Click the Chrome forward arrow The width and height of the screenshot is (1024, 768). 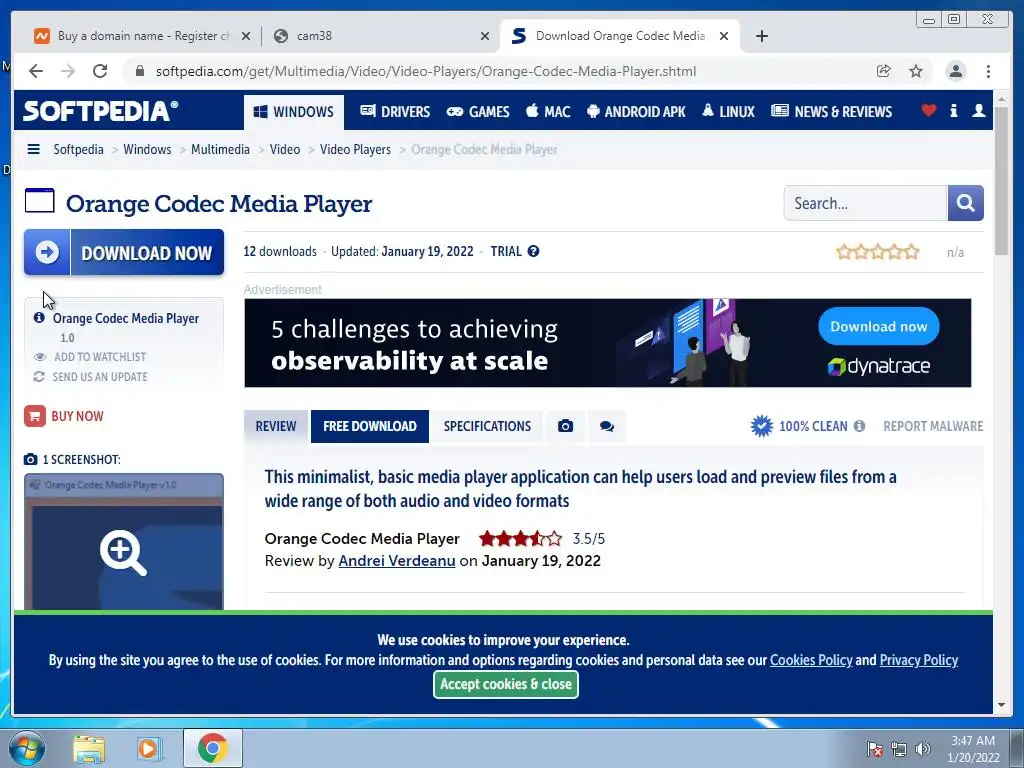pos(68,71)
